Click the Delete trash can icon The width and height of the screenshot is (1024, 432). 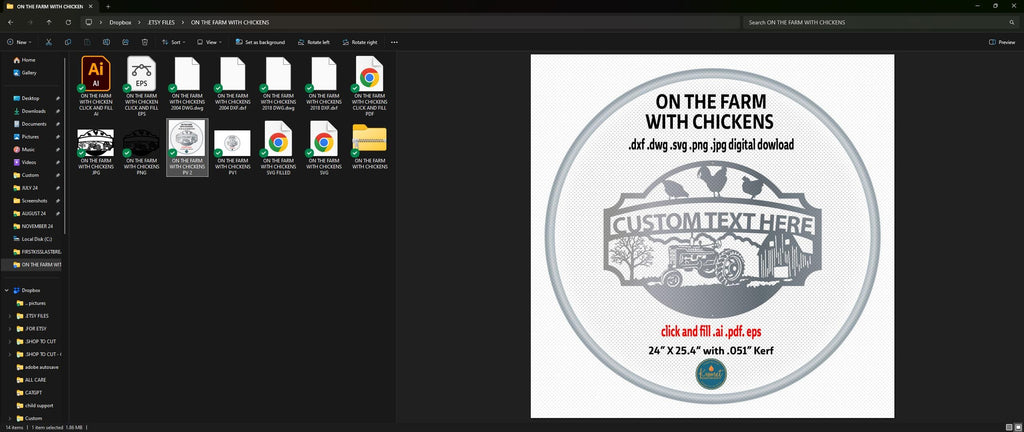tap(145, 42)
